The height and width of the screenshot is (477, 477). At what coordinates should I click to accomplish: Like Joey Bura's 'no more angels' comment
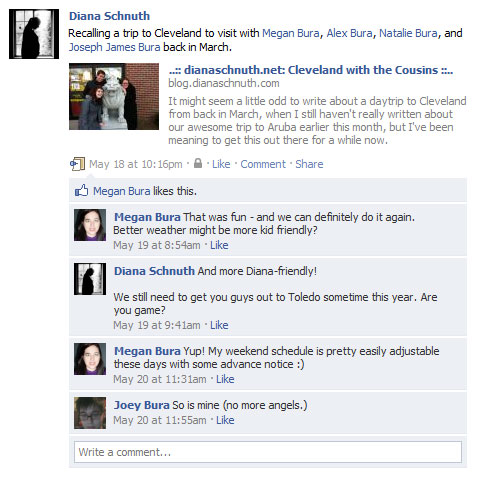tap(225, 420)
